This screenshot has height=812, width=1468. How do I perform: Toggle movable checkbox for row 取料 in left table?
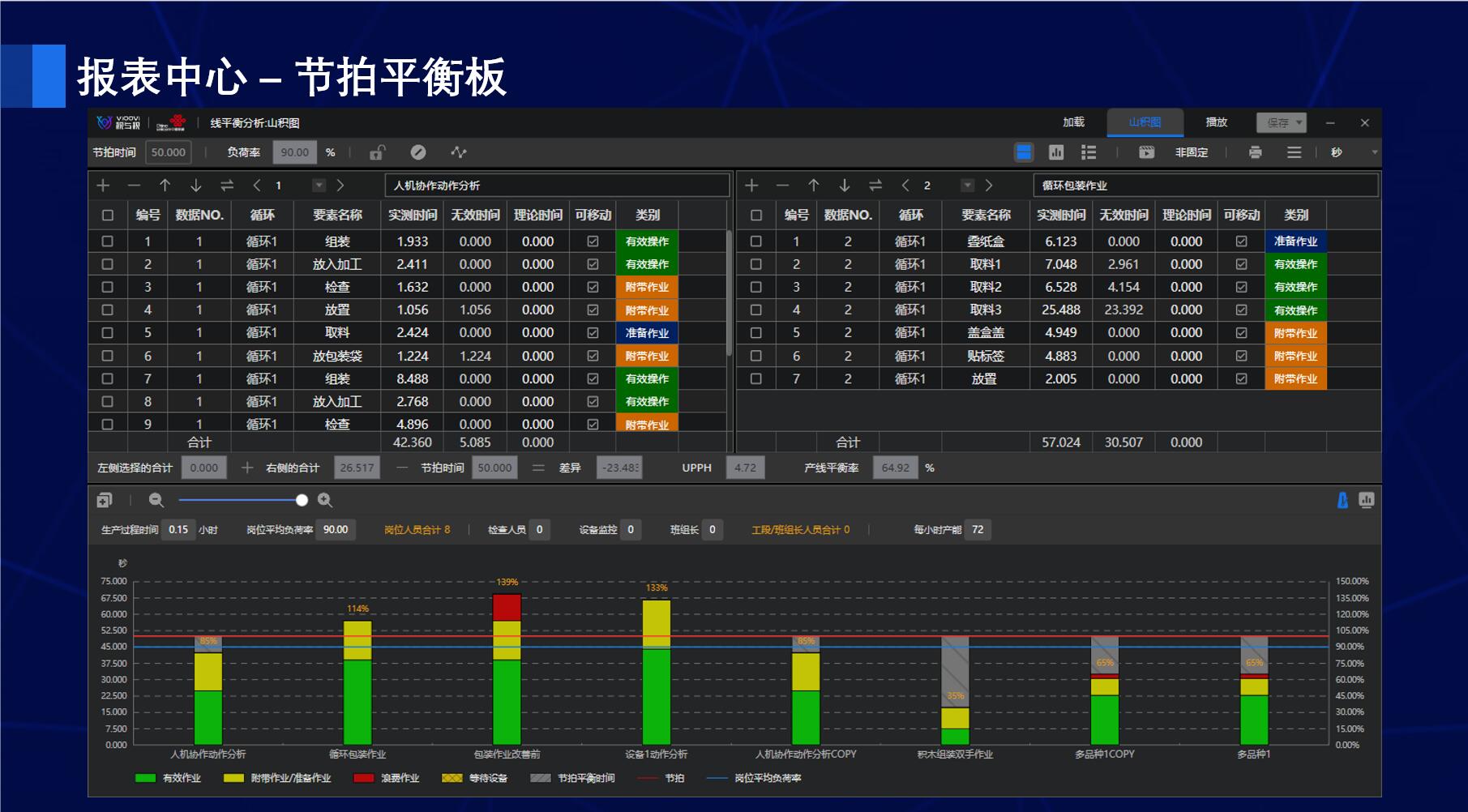coord(593,333)
